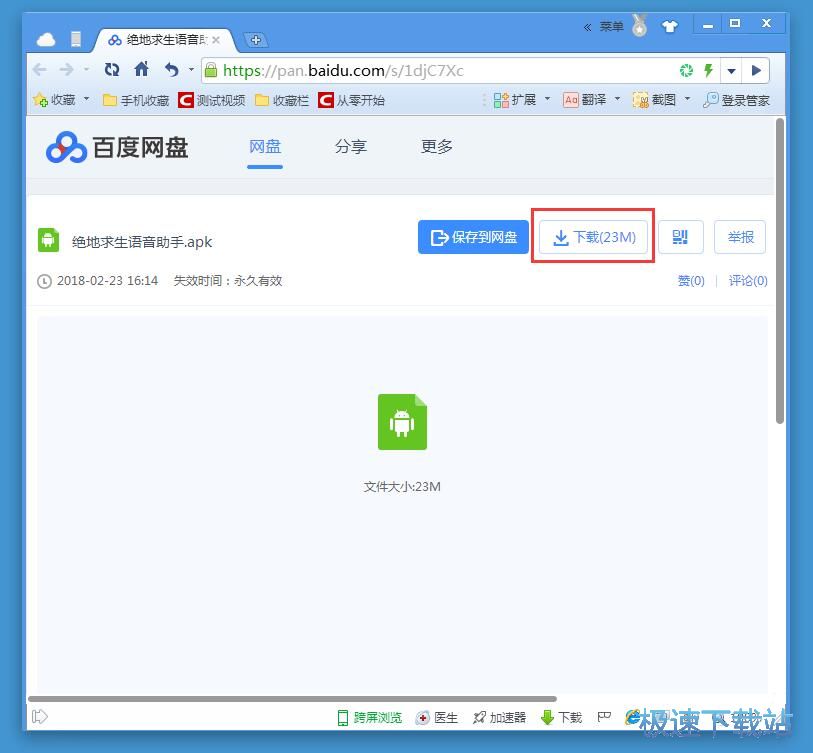The width and height of the screenshot is (813, 753).
Task: Click the browser refresh icon
Action: coord(112,70)
